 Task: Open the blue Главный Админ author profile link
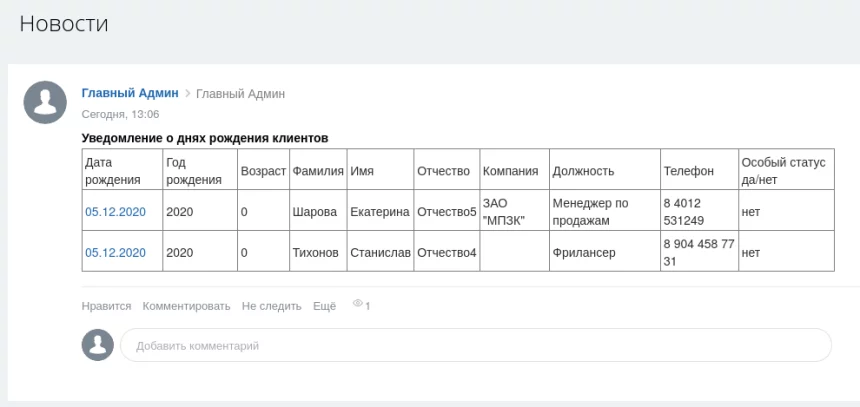coord(130,93)
